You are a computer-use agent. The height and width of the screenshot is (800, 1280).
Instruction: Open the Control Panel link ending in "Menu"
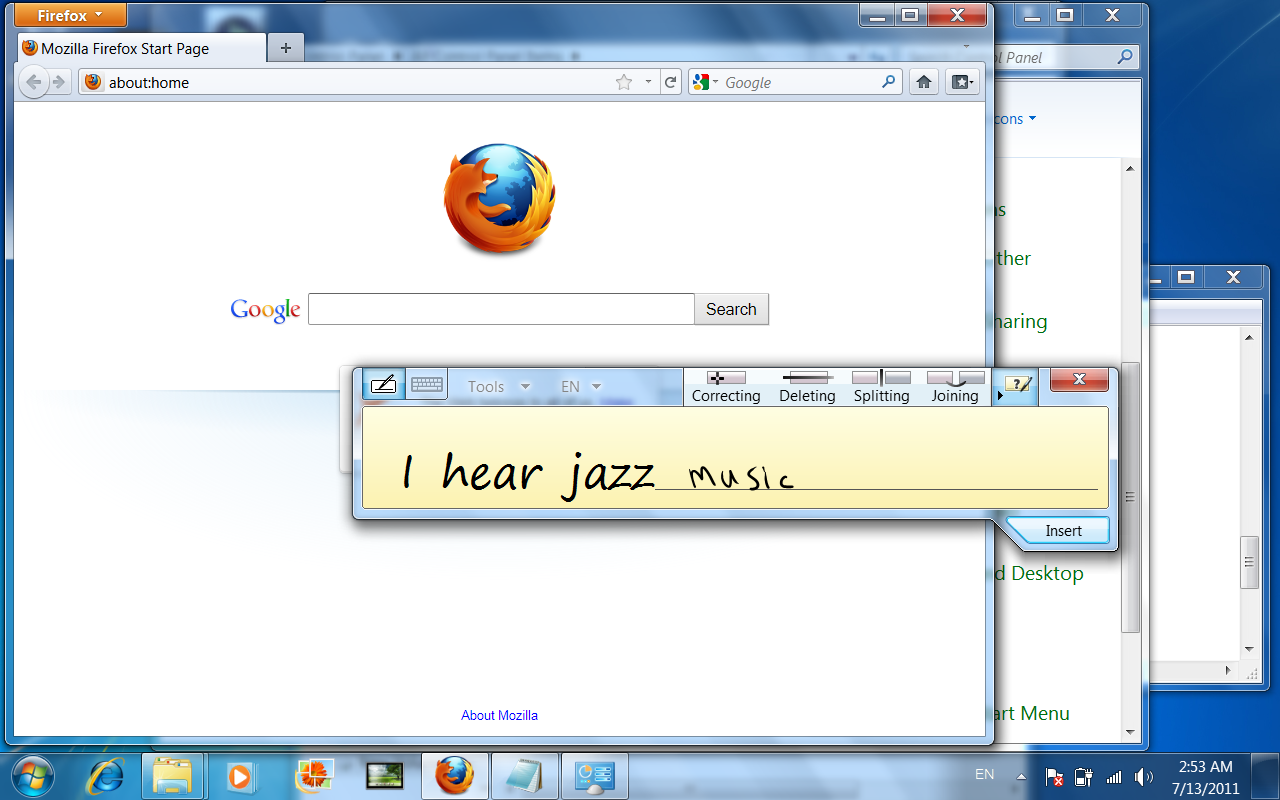point(1032,713)
